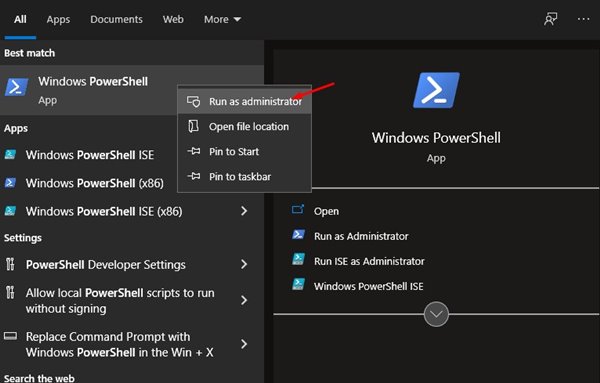The image size is (600, 383).
Task: Click the Windows PowerShell ISE (x86) app icon
Action: [10, 211]
